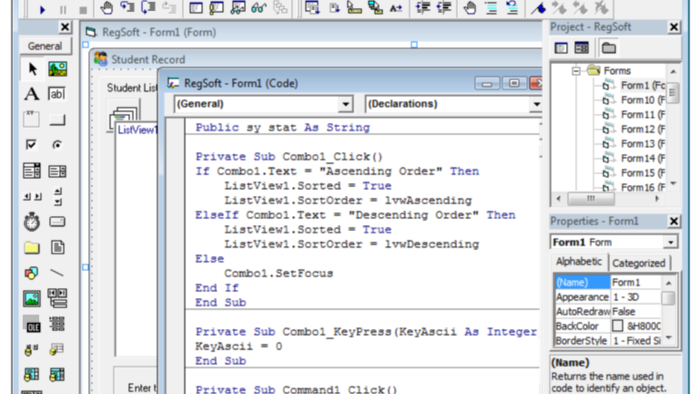The width and height of the screenshot is (700, 394).
Task: Click the 'Combo1.SetFocus' code line
Action: 279,273
